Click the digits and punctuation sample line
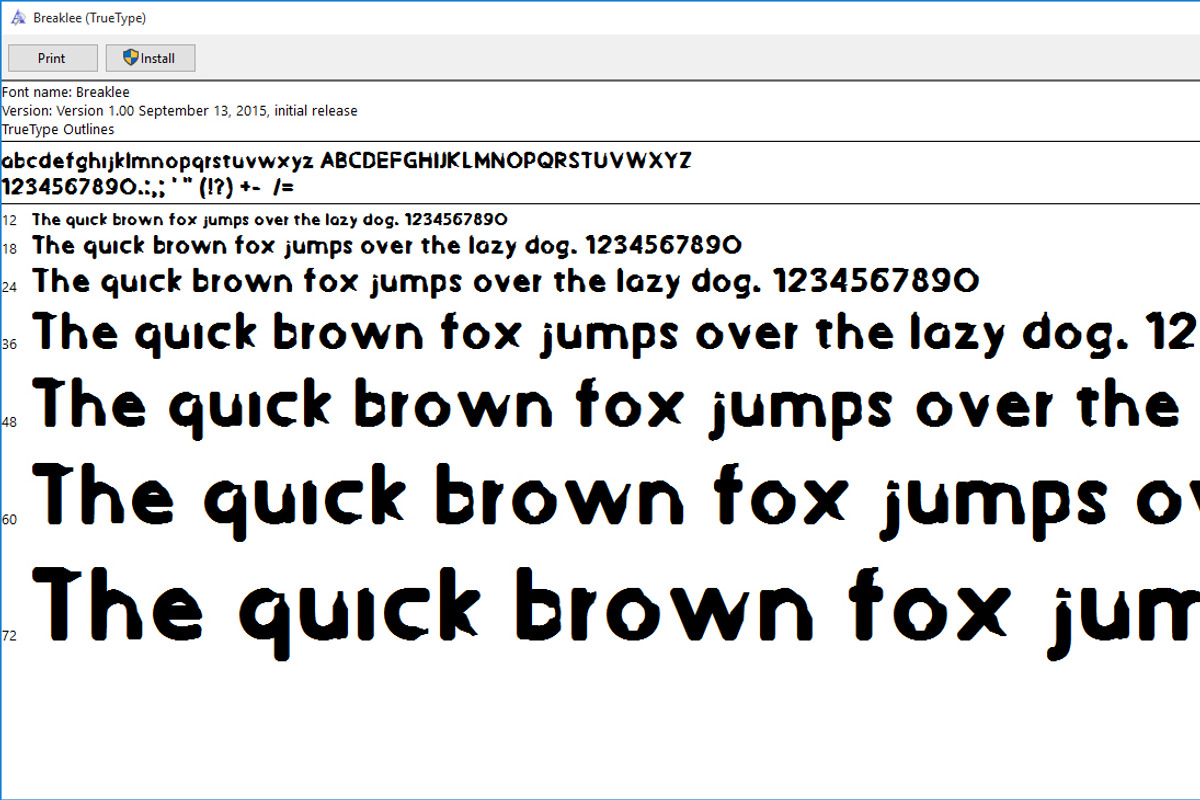 [x=147, y=187]
